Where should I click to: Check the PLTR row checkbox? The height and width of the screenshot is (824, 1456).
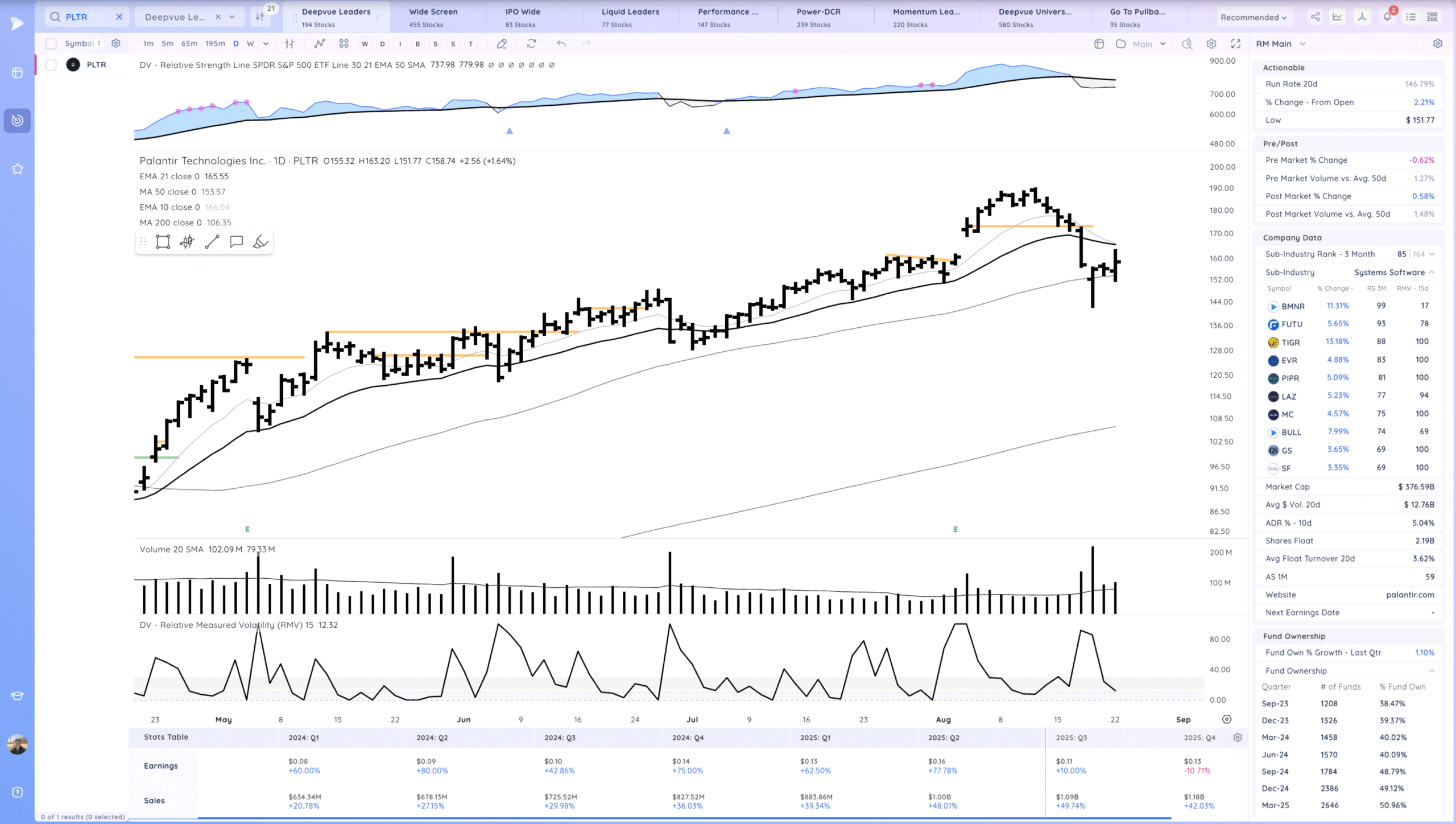[x=51, y=65]
